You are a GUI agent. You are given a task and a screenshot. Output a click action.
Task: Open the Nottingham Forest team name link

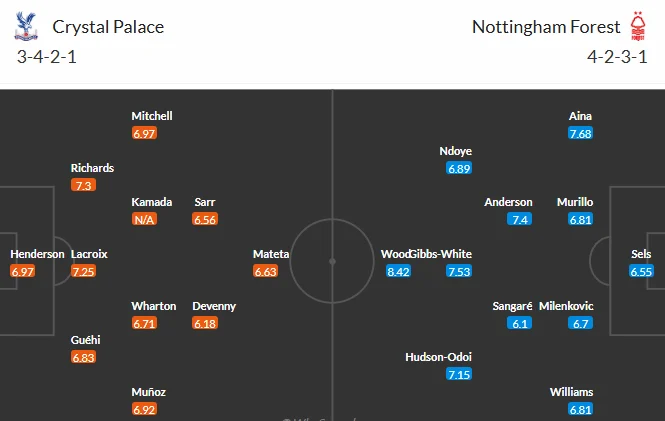(x=546, y=27)
